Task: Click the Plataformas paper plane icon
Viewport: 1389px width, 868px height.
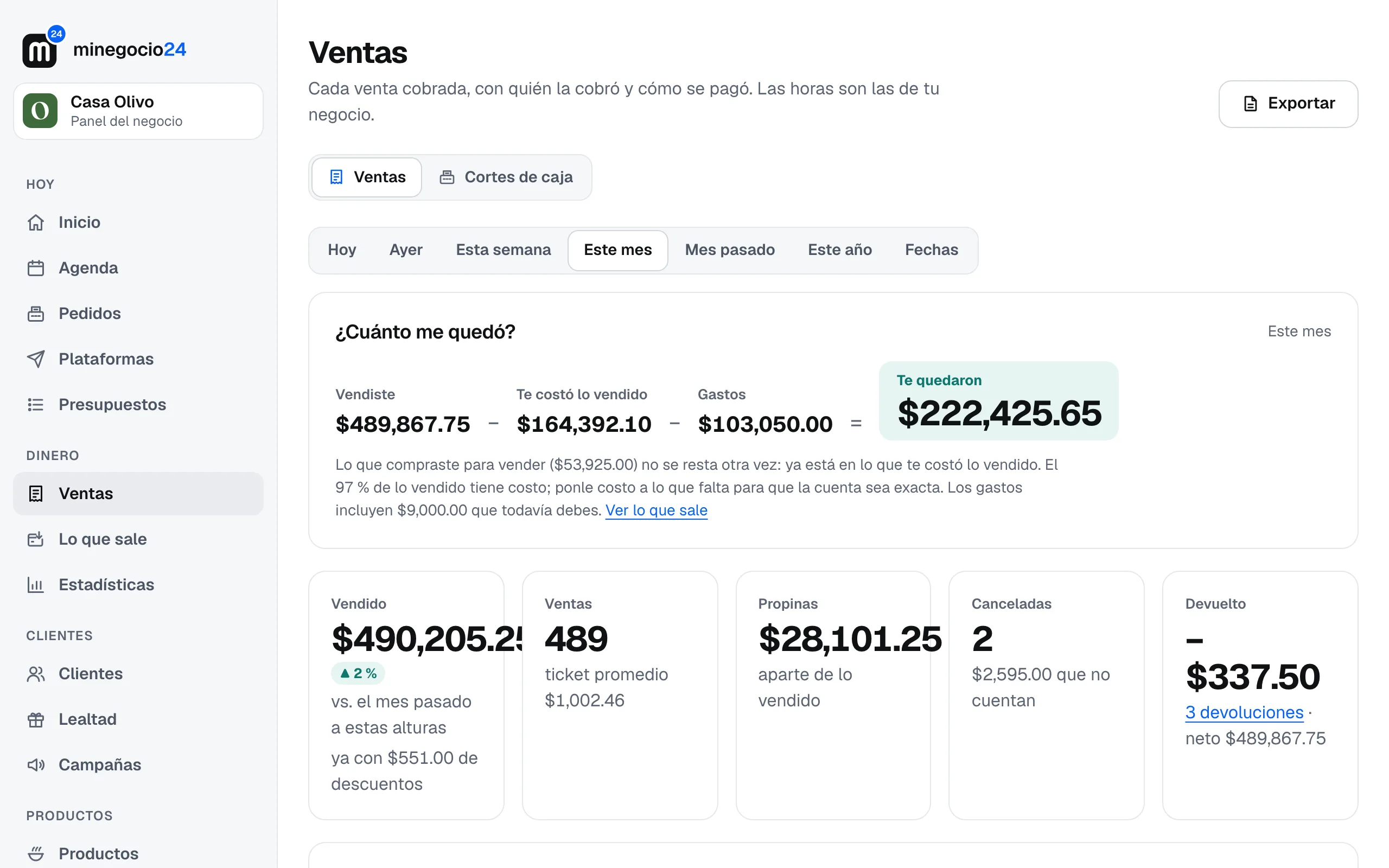Action: click(36, 359)
